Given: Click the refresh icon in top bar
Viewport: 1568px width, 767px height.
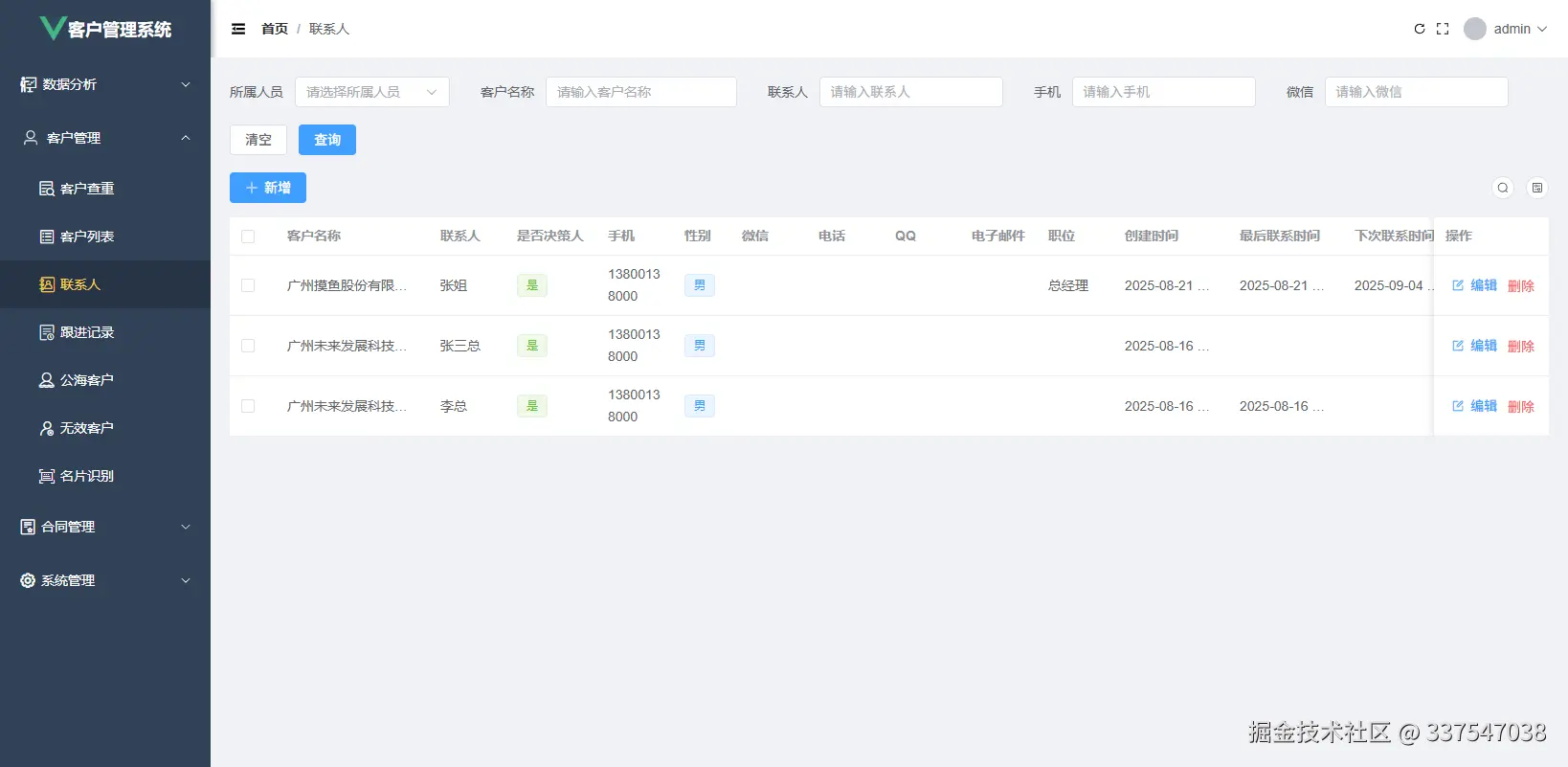Looking at the screenshot, I should coord(1420,29).
